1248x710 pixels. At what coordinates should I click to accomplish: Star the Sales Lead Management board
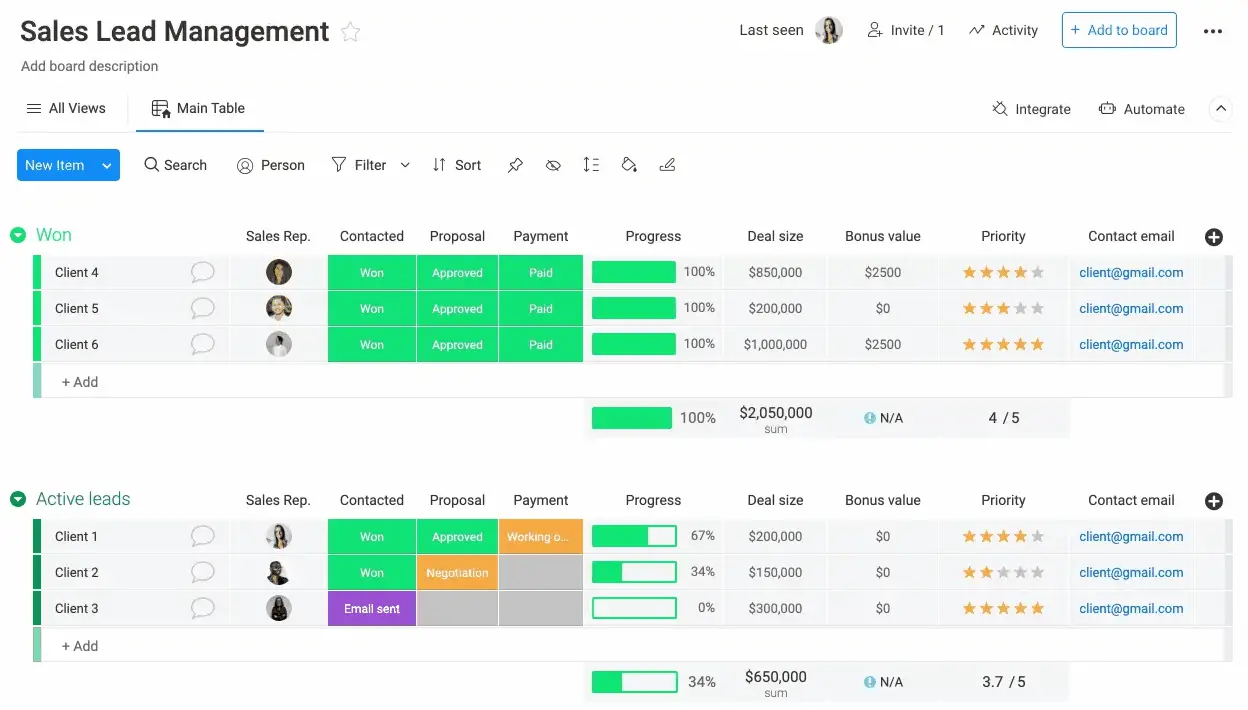click(x=350, y=32)
